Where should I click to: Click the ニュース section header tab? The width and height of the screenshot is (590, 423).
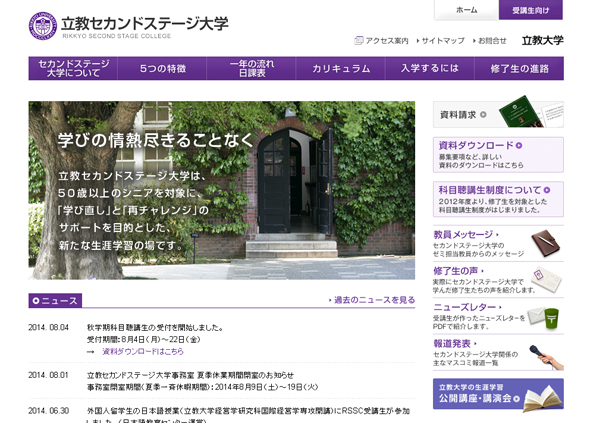(55, 301)
